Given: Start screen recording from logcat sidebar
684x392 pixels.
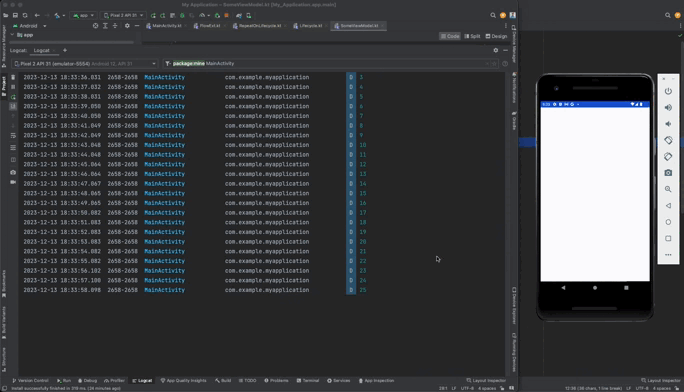Looking at the screenshot, I should tap(13, 182).
